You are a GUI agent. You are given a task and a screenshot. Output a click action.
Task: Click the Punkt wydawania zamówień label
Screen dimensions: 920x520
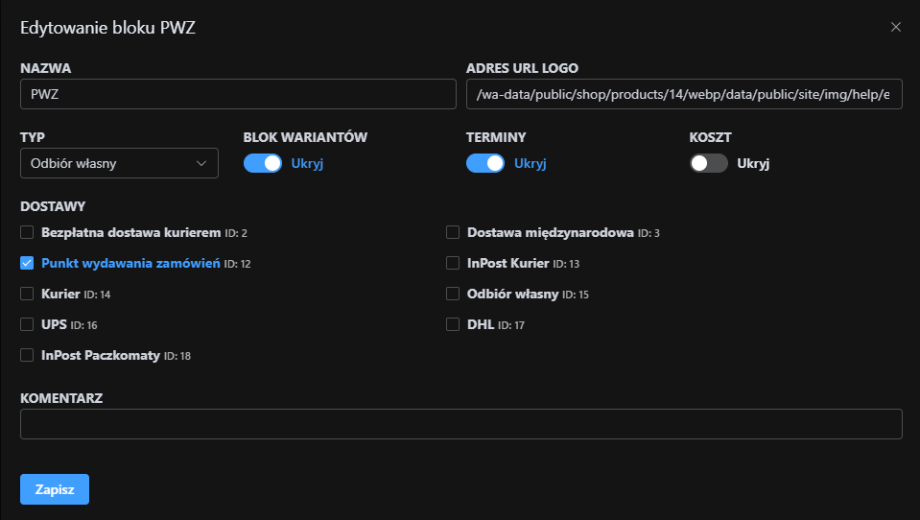(130, 264)
